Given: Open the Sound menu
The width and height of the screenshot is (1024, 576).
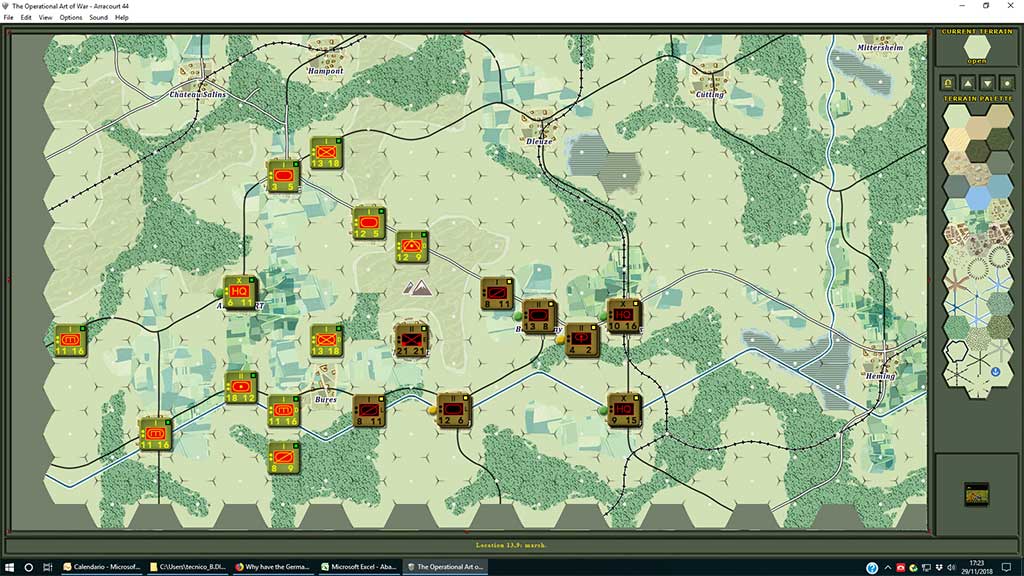Looking at the screenshot, I should click(x=99, y=18).
